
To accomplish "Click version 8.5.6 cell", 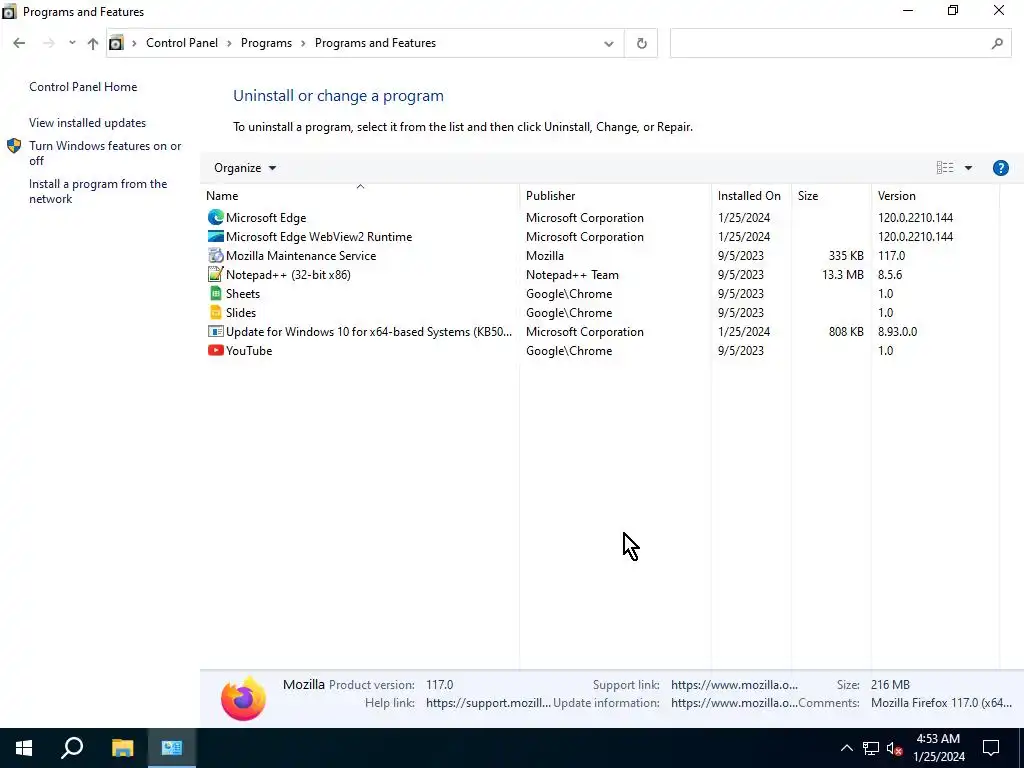I will coord(890,274).
